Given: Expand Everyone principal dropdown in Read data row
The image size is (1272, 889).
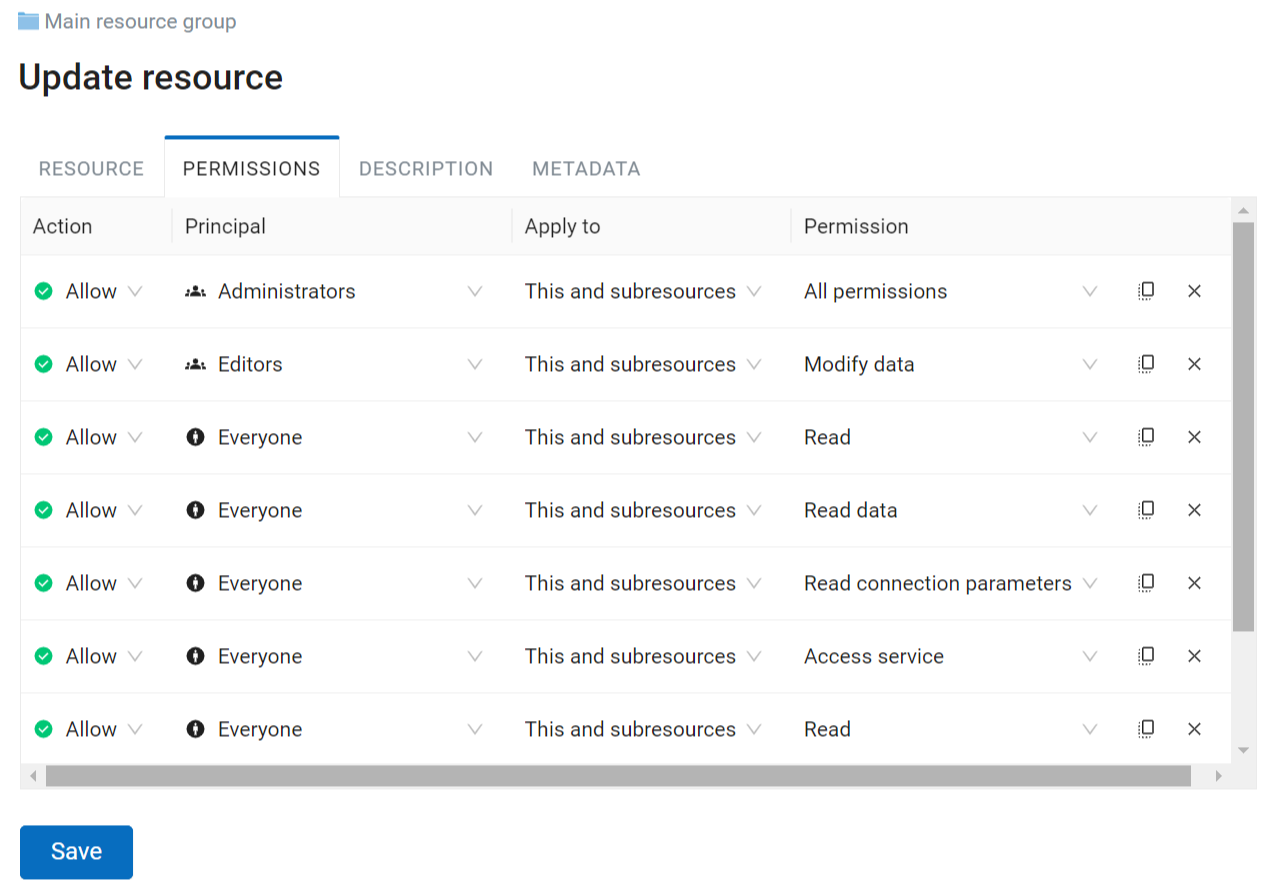Looking at the screenshot, I should (475, 510).
